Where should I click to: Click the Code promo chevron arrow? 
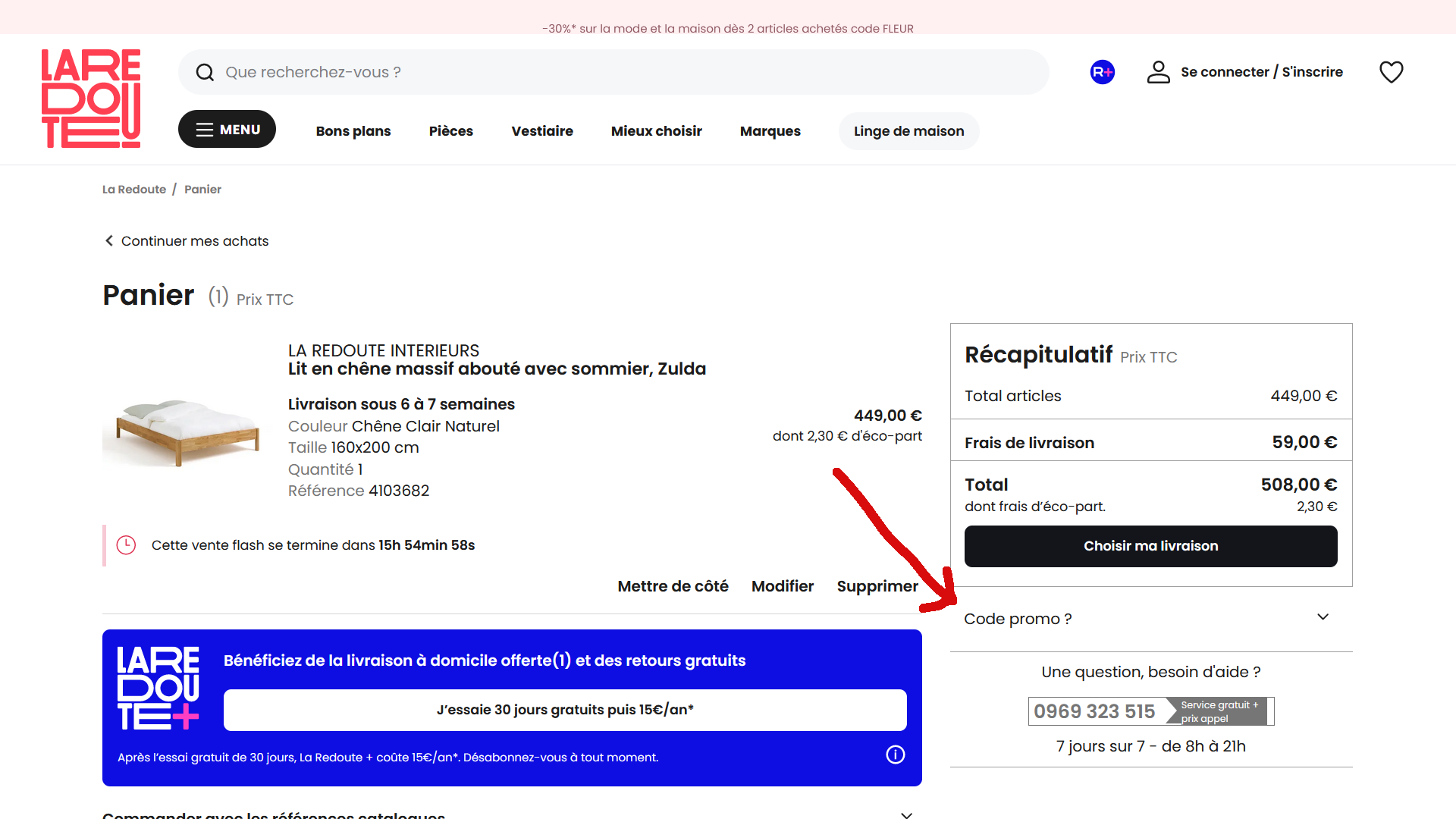1323,617
